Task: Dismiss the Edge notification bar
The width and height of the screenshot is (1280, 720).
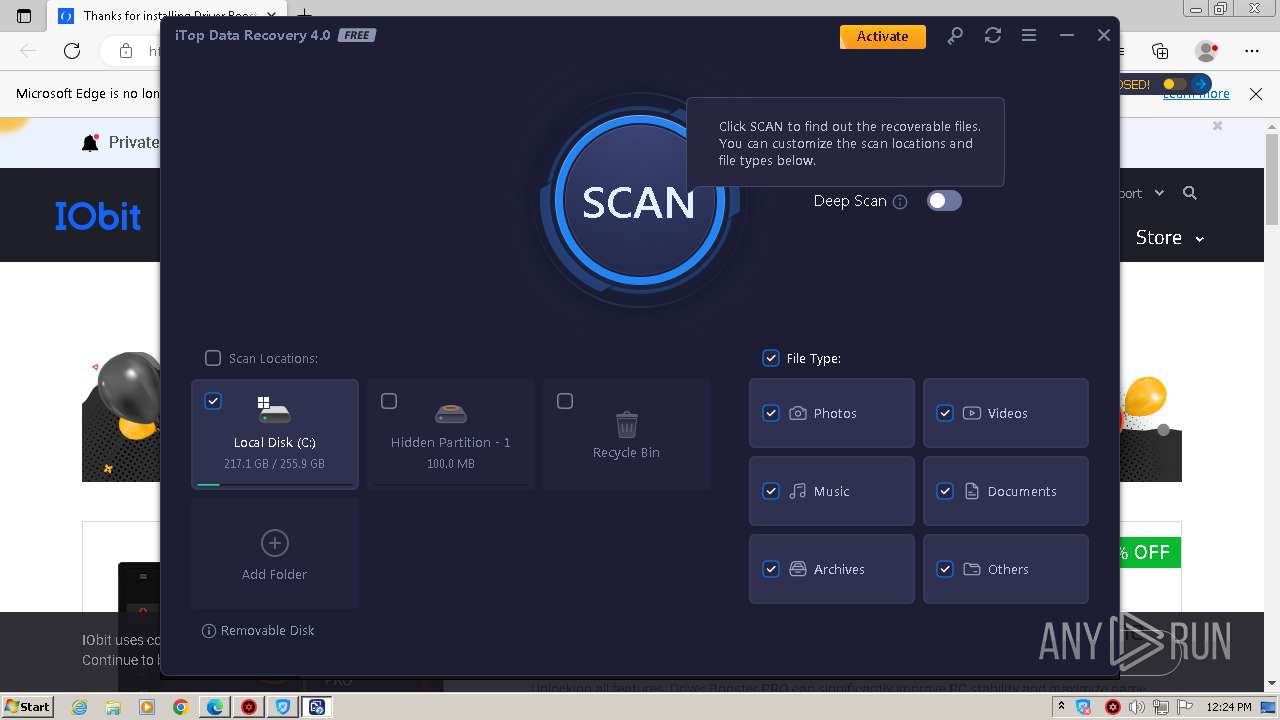Action: 1256,94
